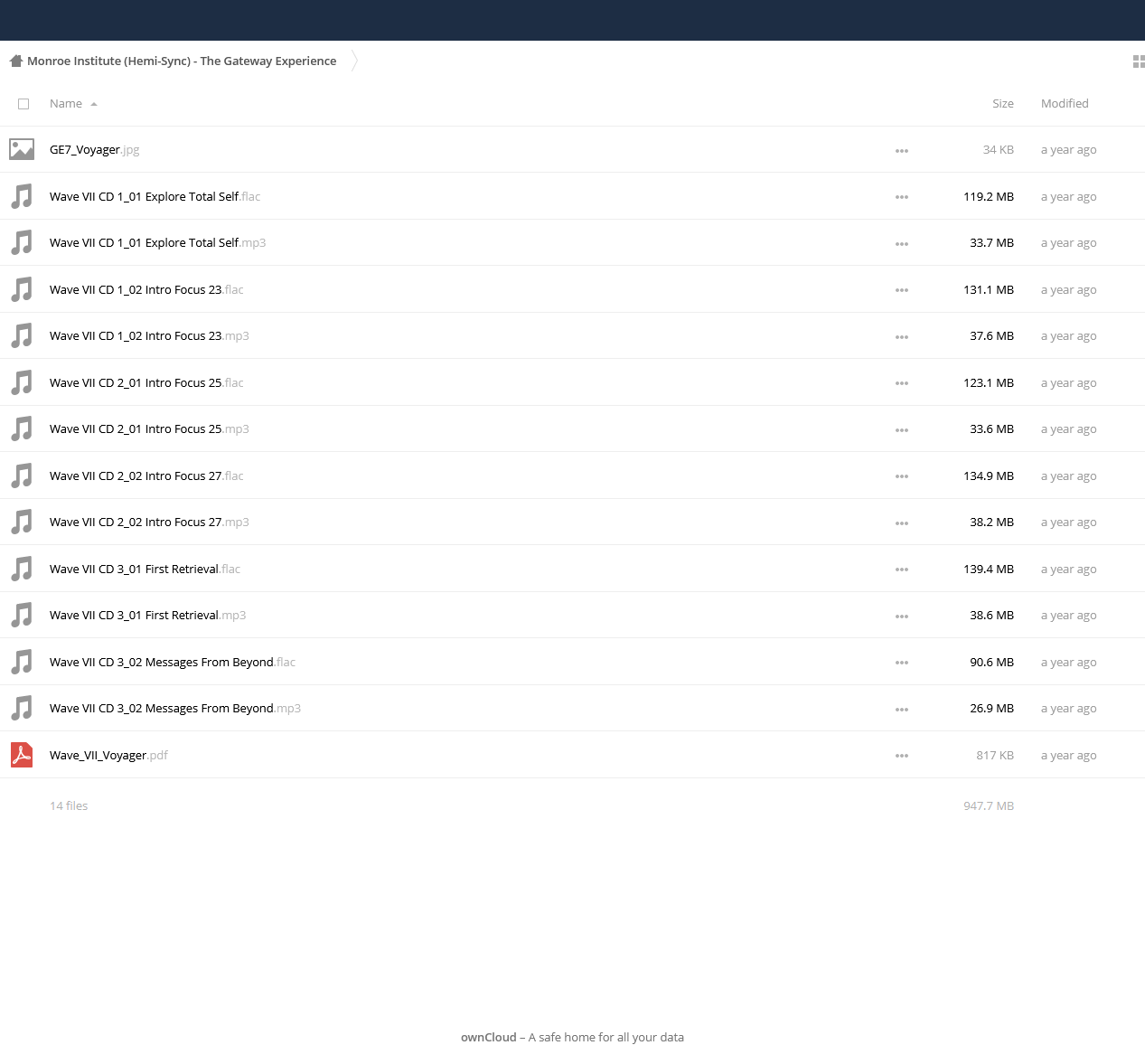
Task: Click the 26.9 MB size value
Action: pos(992,708)
